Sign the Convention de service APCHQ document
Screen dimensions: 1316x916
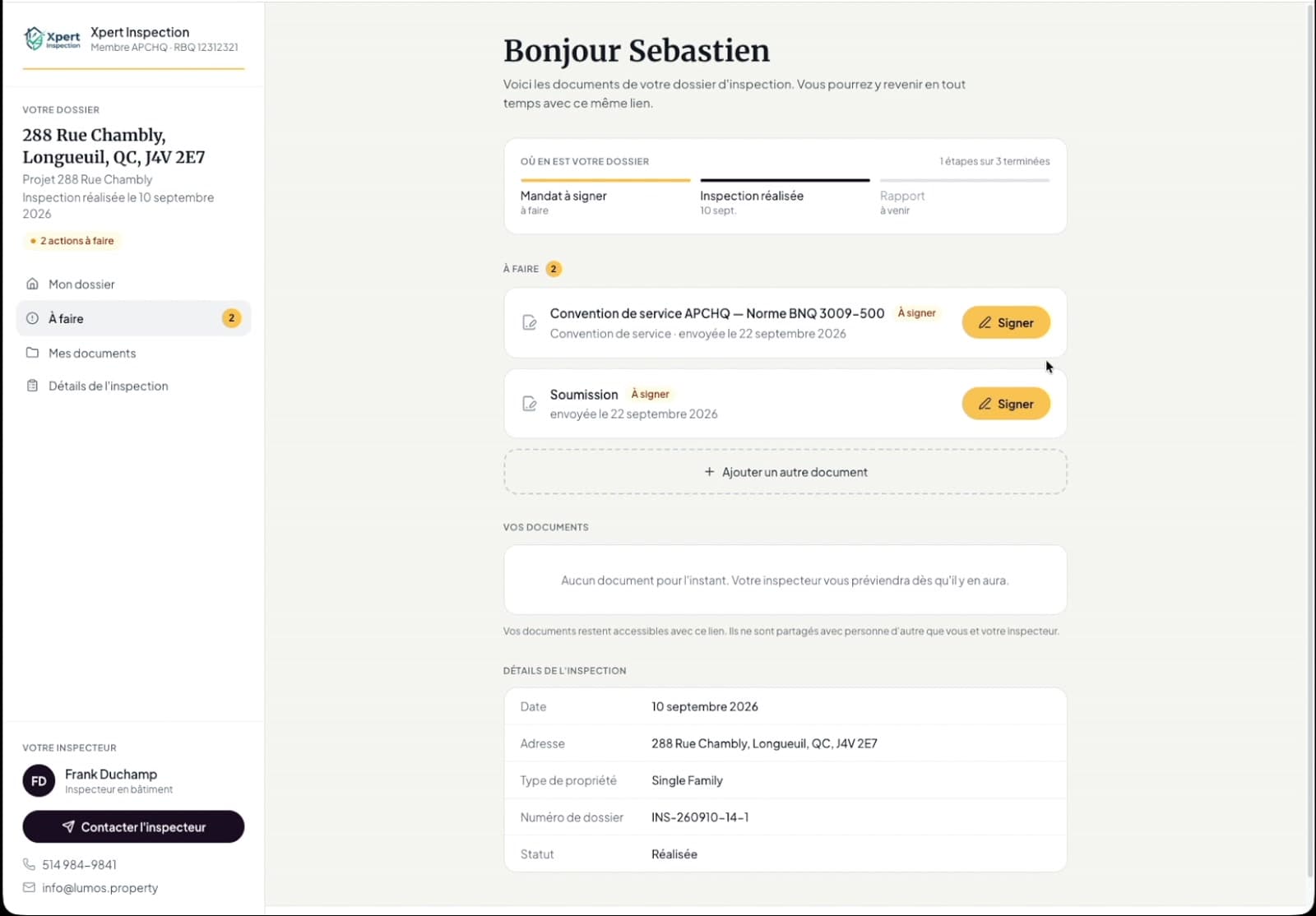1006,322
